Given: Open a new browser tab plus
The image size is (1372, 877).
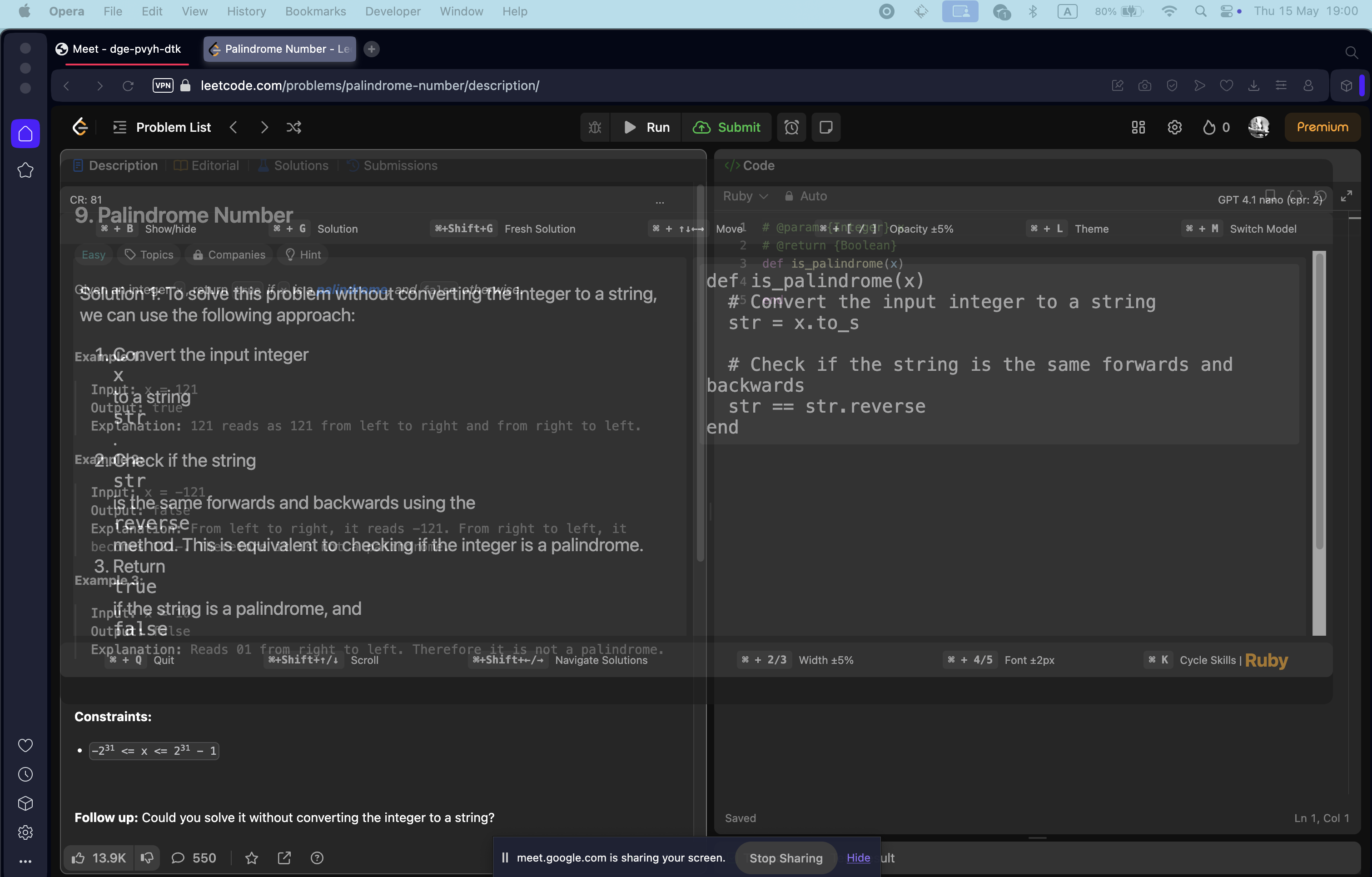Looking at the screenshot, I should 372,49.
